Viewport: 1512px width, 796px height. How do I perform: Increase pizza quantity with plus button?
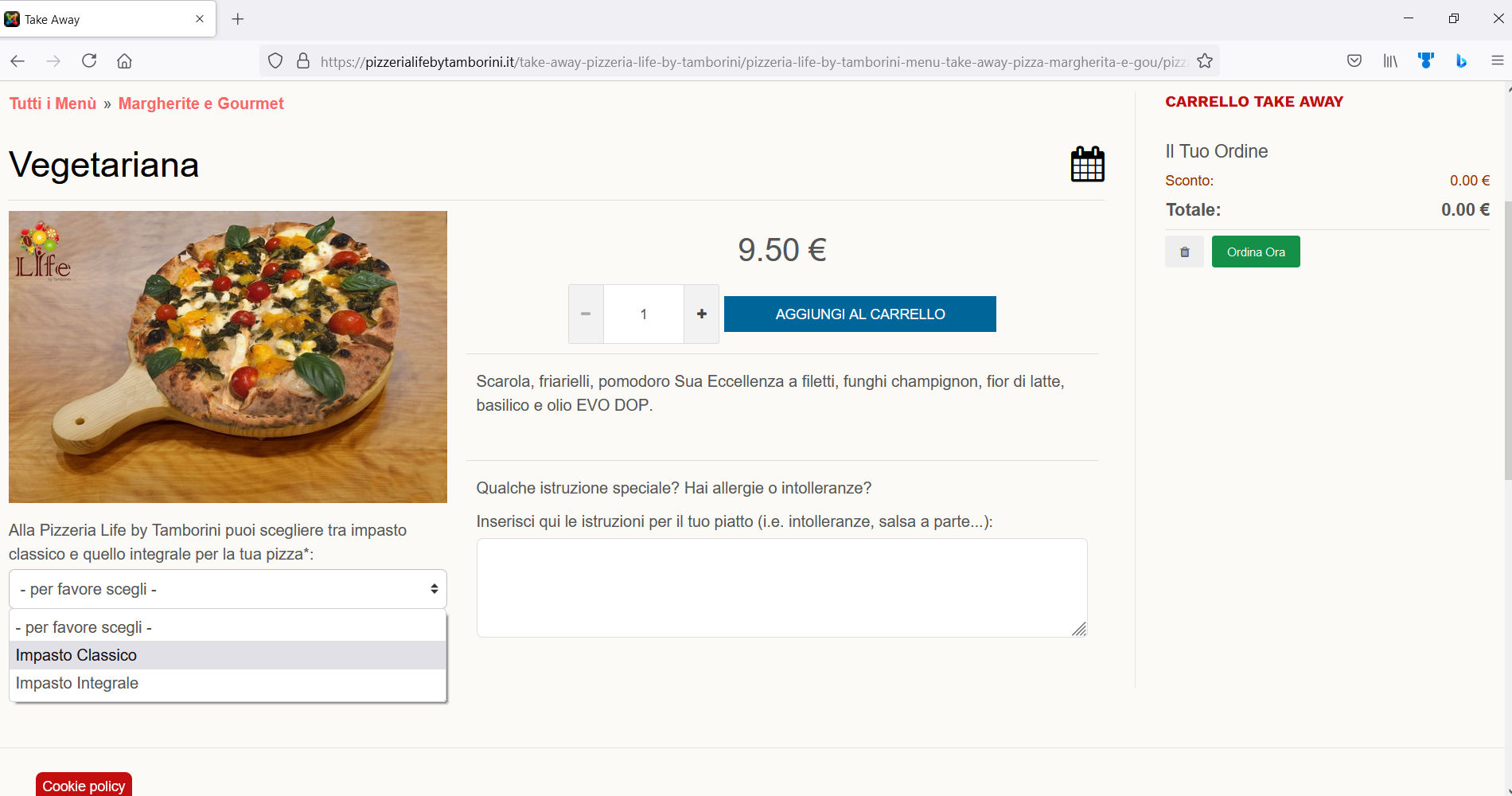pos(701,314)
